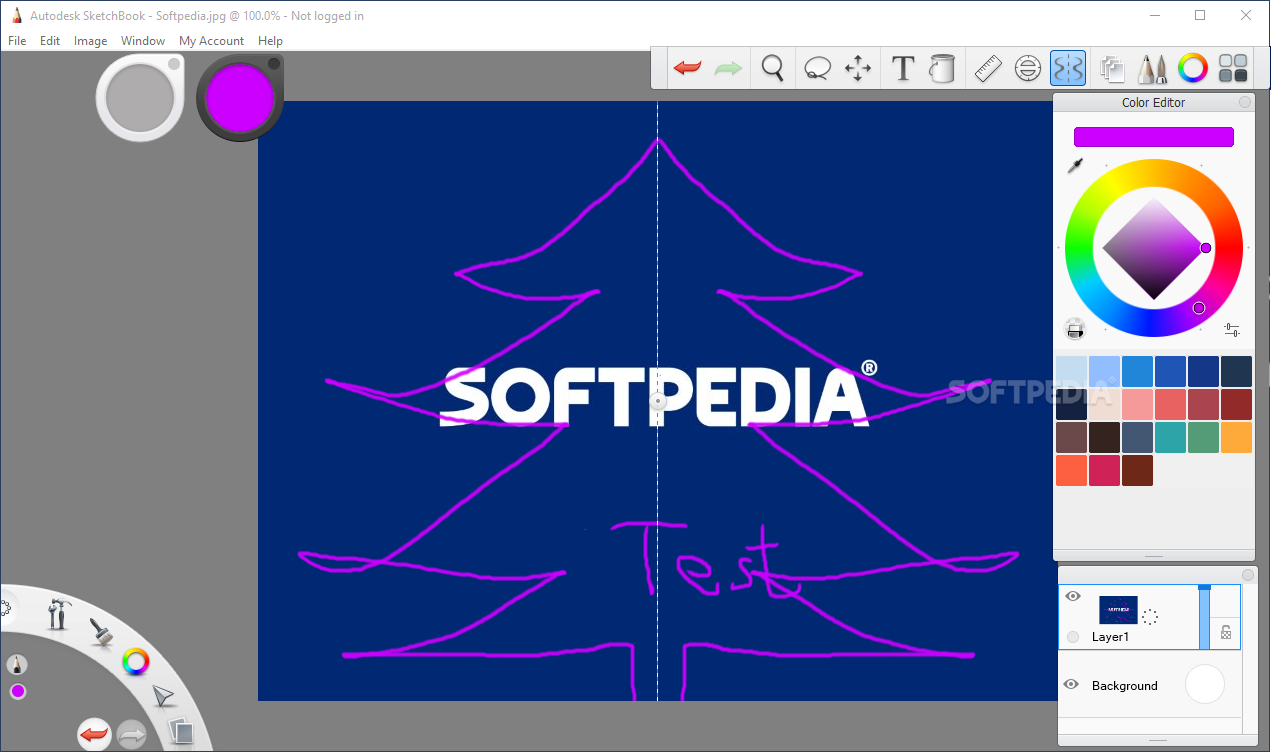Select the Flood Fill bucket tool
The width and height of the screenshot is (1271, 752).
point(941,68)
